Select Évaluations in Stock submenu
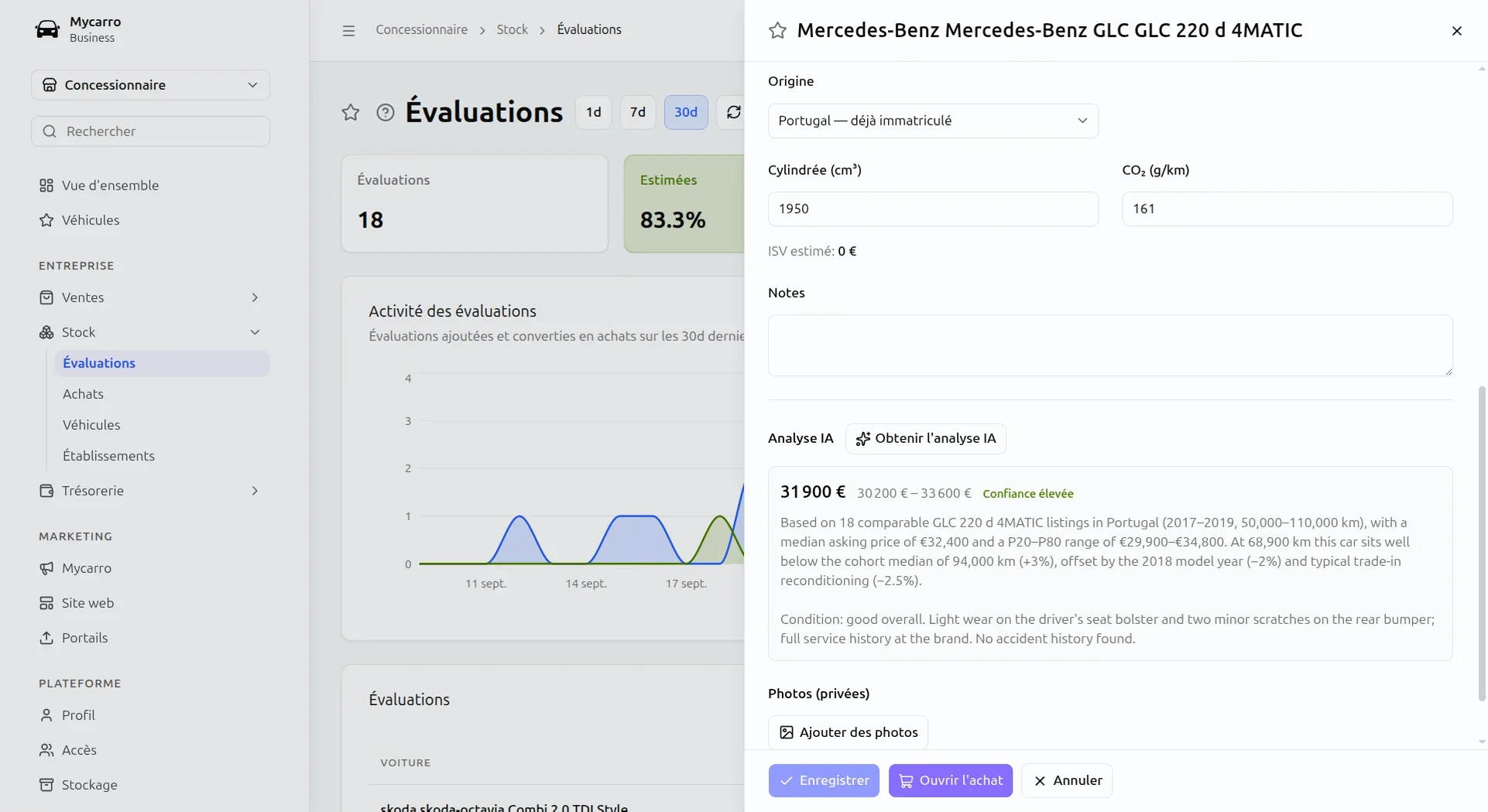The width and height of the screenshot is (1488, 812). coord(162,363)
